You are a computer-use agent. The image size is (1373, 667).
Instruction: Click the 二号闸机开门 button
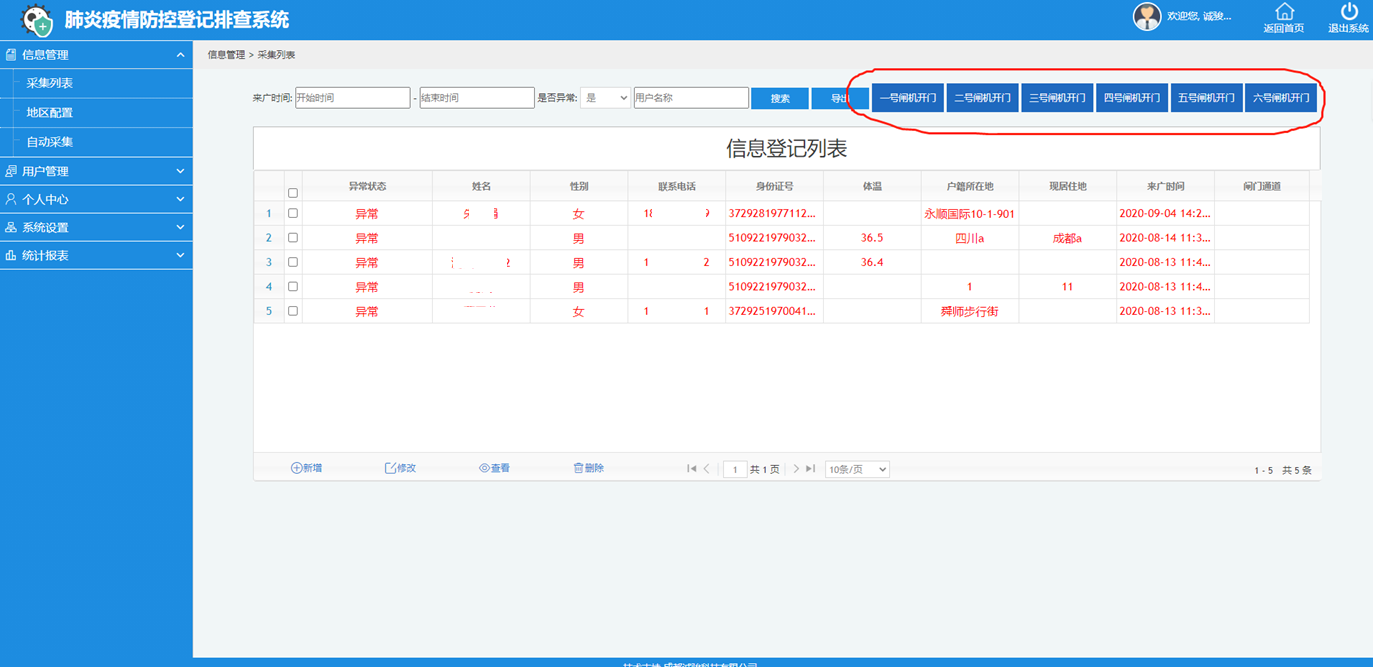tap(983, 98)
